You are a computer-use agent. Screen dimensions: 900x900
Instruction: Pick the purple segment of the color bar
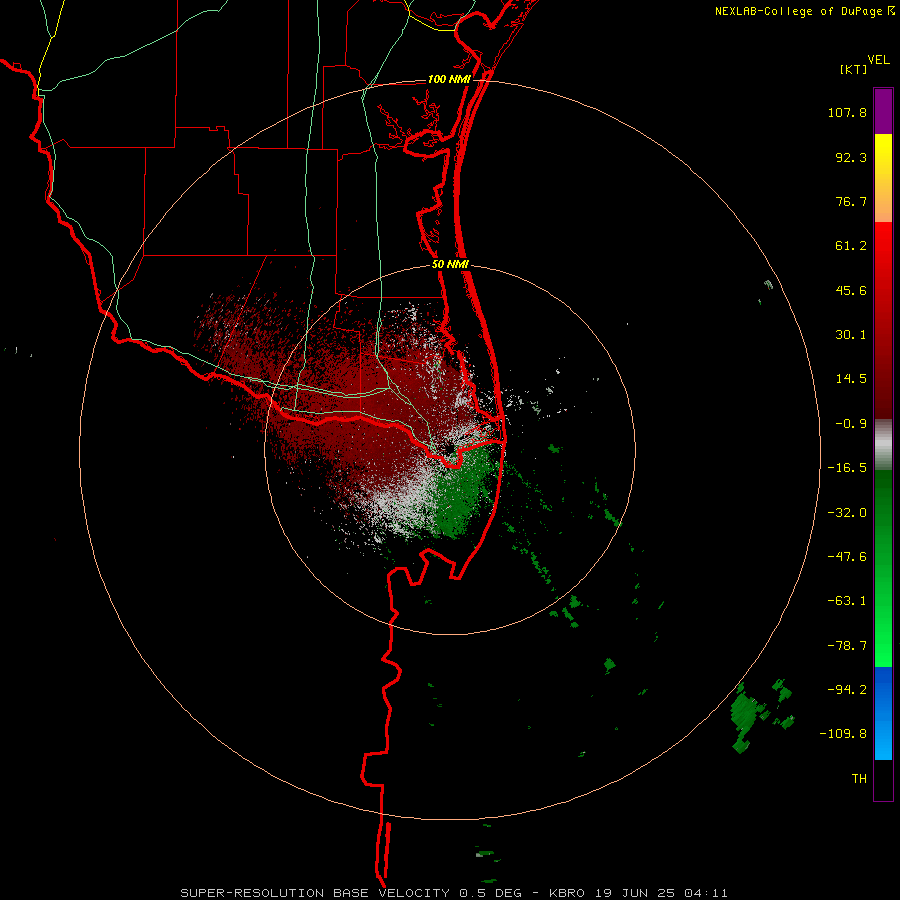pyautogui.click(x=883, y=111)
